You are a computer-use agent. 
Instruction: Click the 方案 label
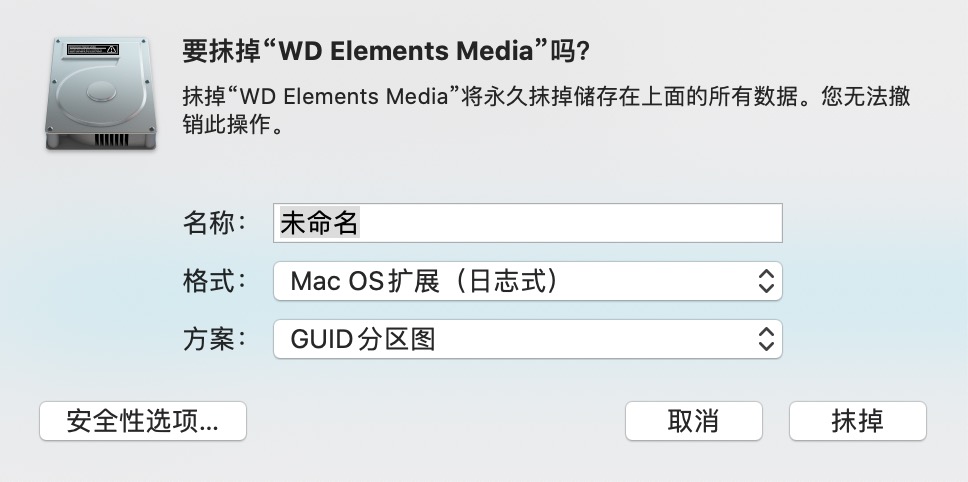(x=214, y=339)
